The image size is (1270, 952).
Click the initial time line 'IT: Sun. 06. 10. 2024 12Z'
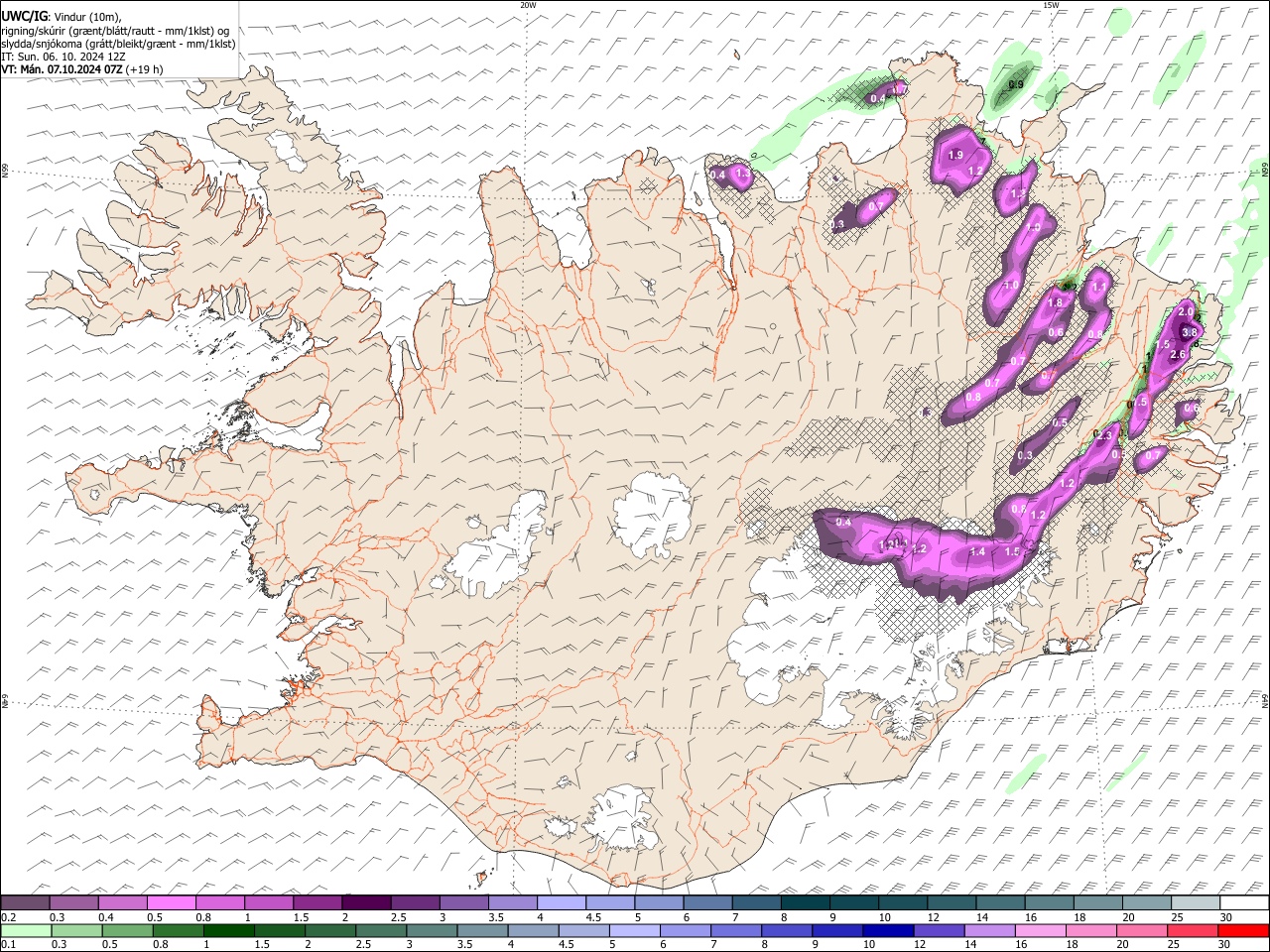[63, 57]
